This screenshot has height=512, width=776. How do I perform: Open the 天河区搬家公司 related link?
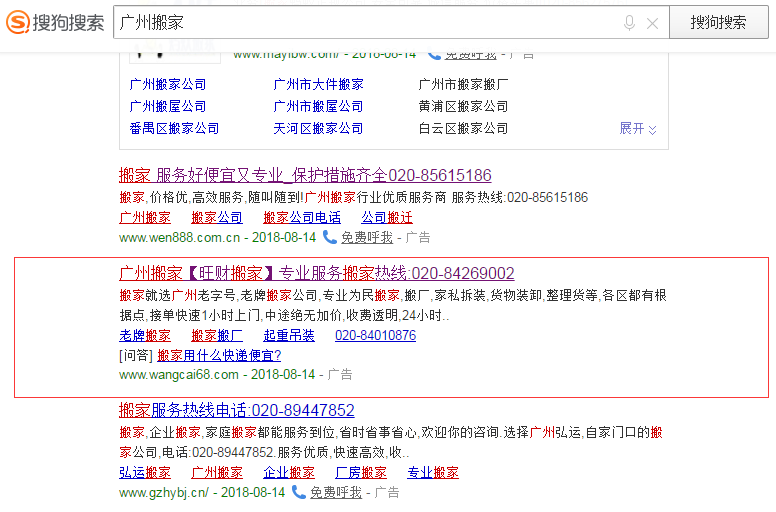[319, 129]
